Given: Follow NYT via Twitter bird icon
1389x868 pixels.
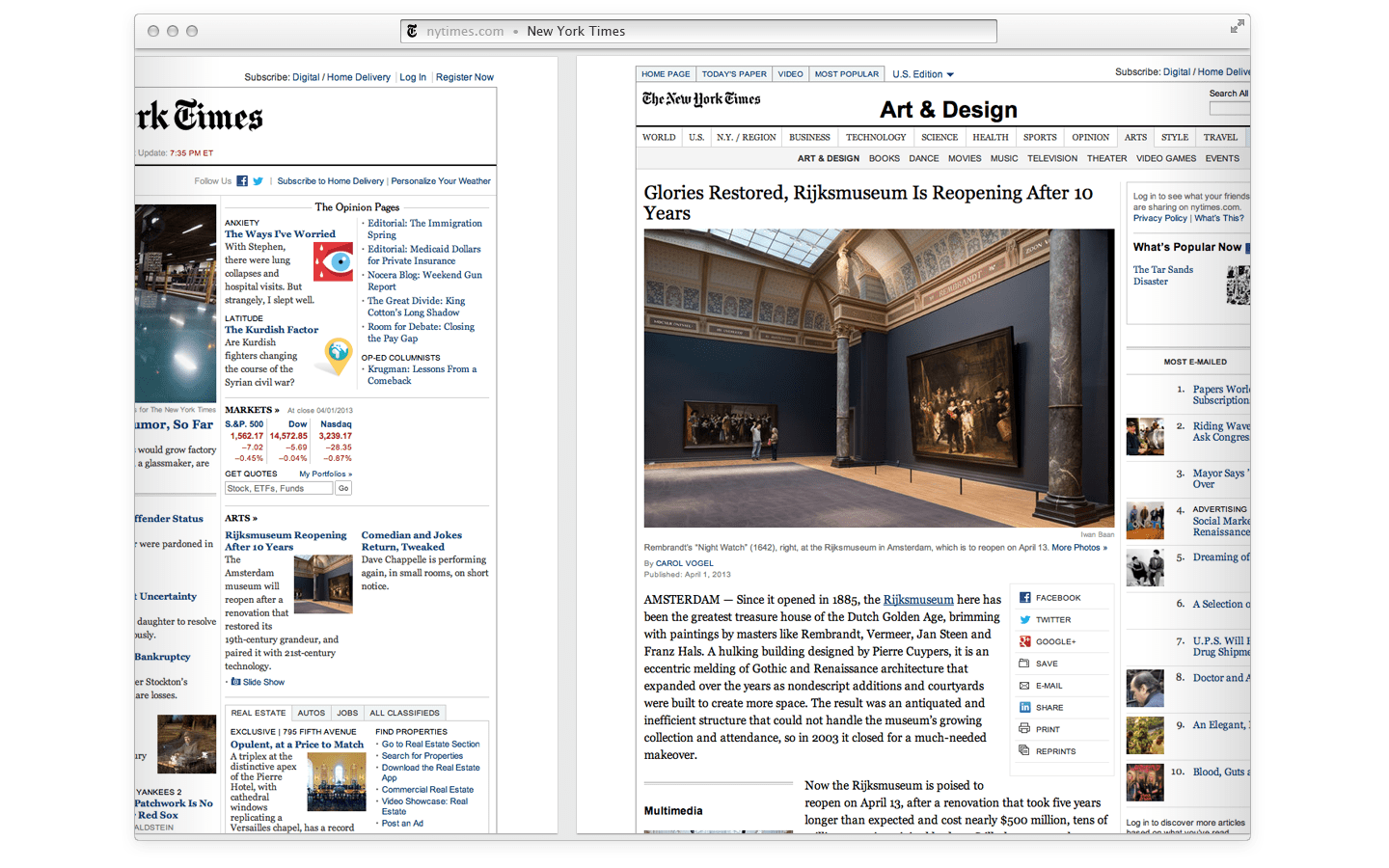Looking at the screenshot, I should tap(258, 181).
